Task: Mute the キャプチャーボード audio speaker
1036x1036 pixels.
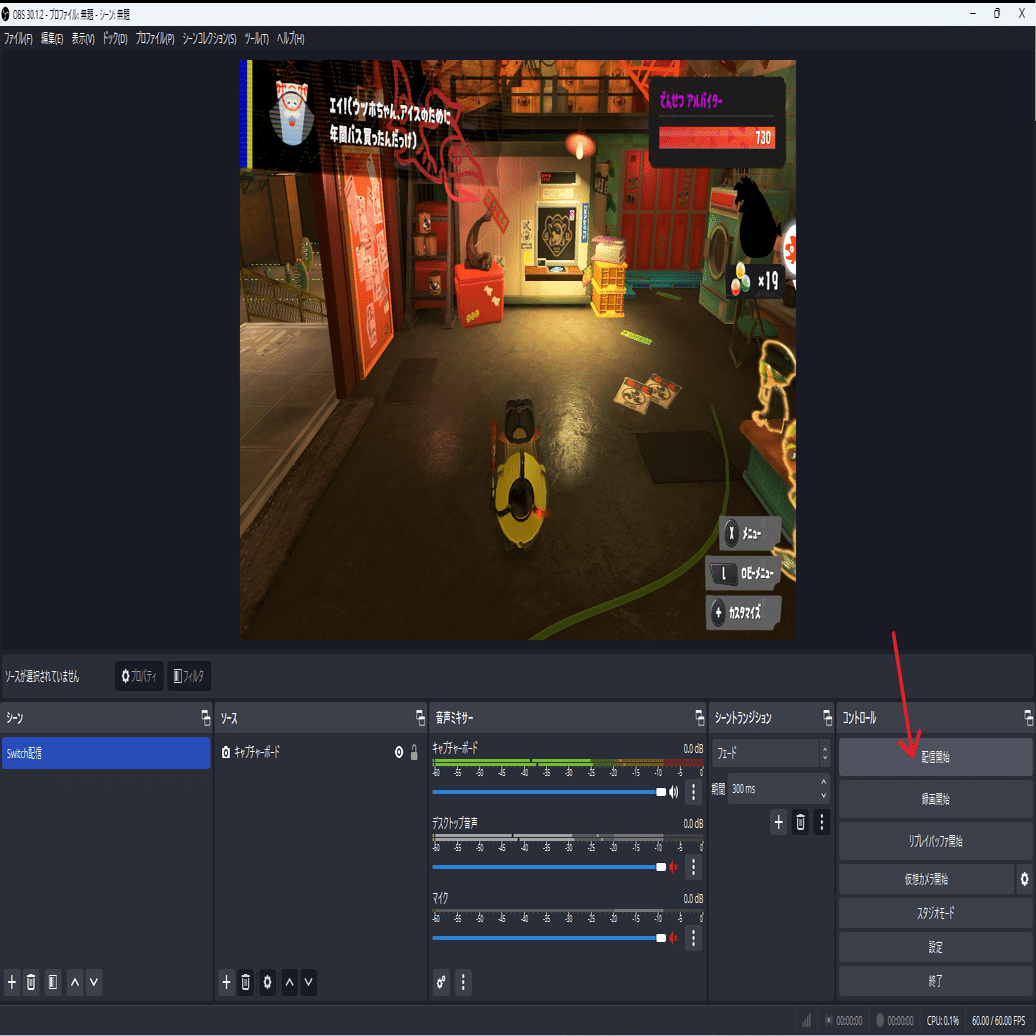Action: click(674, 792)
